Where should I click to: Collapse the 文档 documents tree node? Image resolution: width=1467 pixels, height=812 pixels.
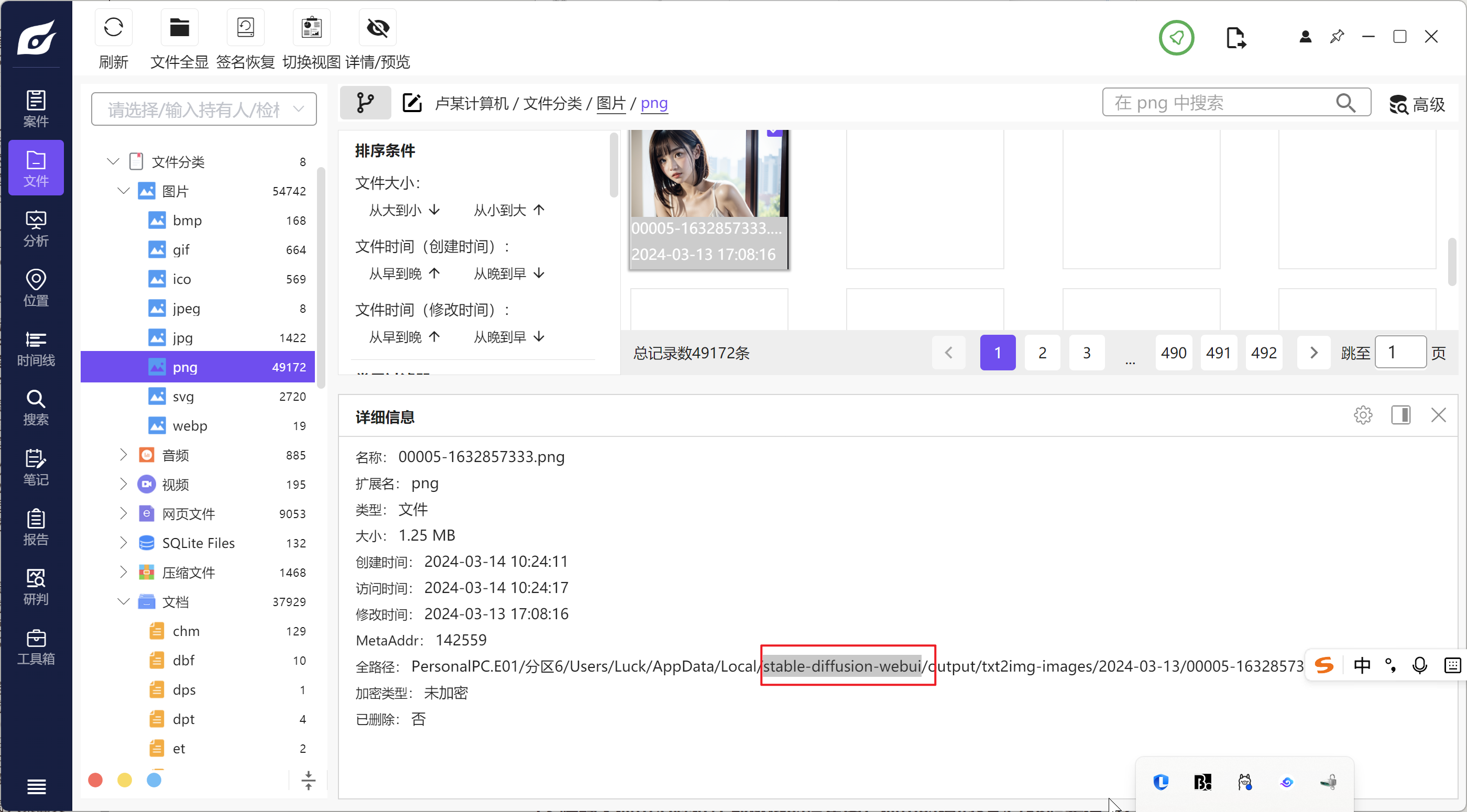[x=124, y=601]
